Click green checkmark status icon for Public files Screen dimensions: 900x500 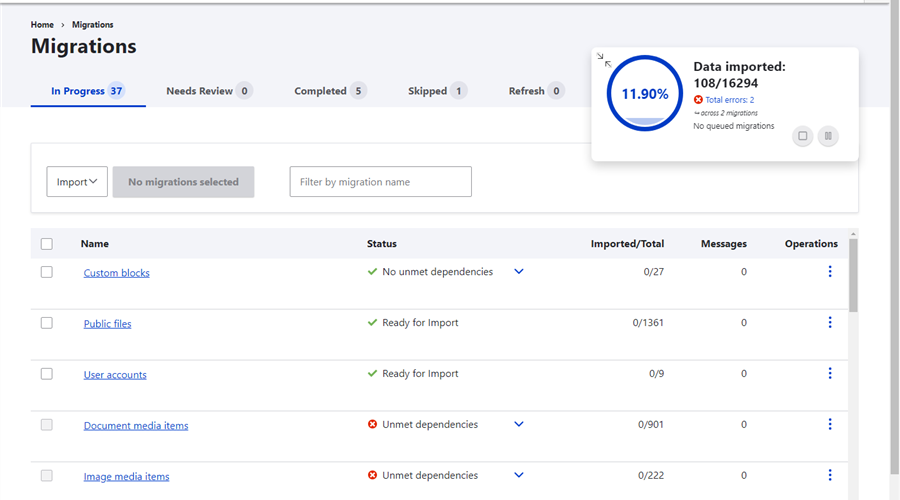[x=372, y=323]
